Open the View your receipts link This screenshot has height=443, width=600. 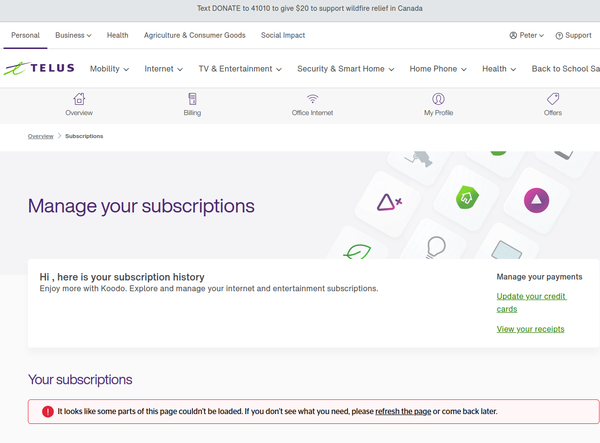[530, 329]
